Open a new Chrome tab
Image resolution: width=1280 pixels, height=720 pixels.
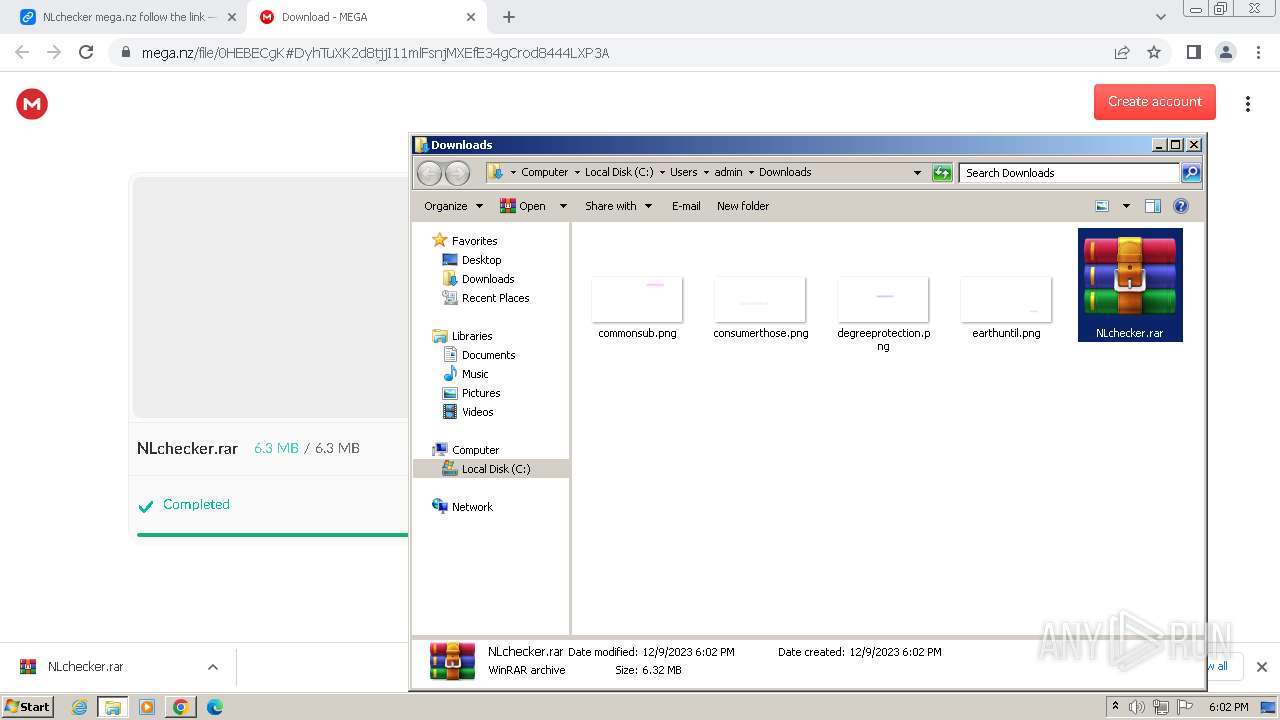coord(509,17)
